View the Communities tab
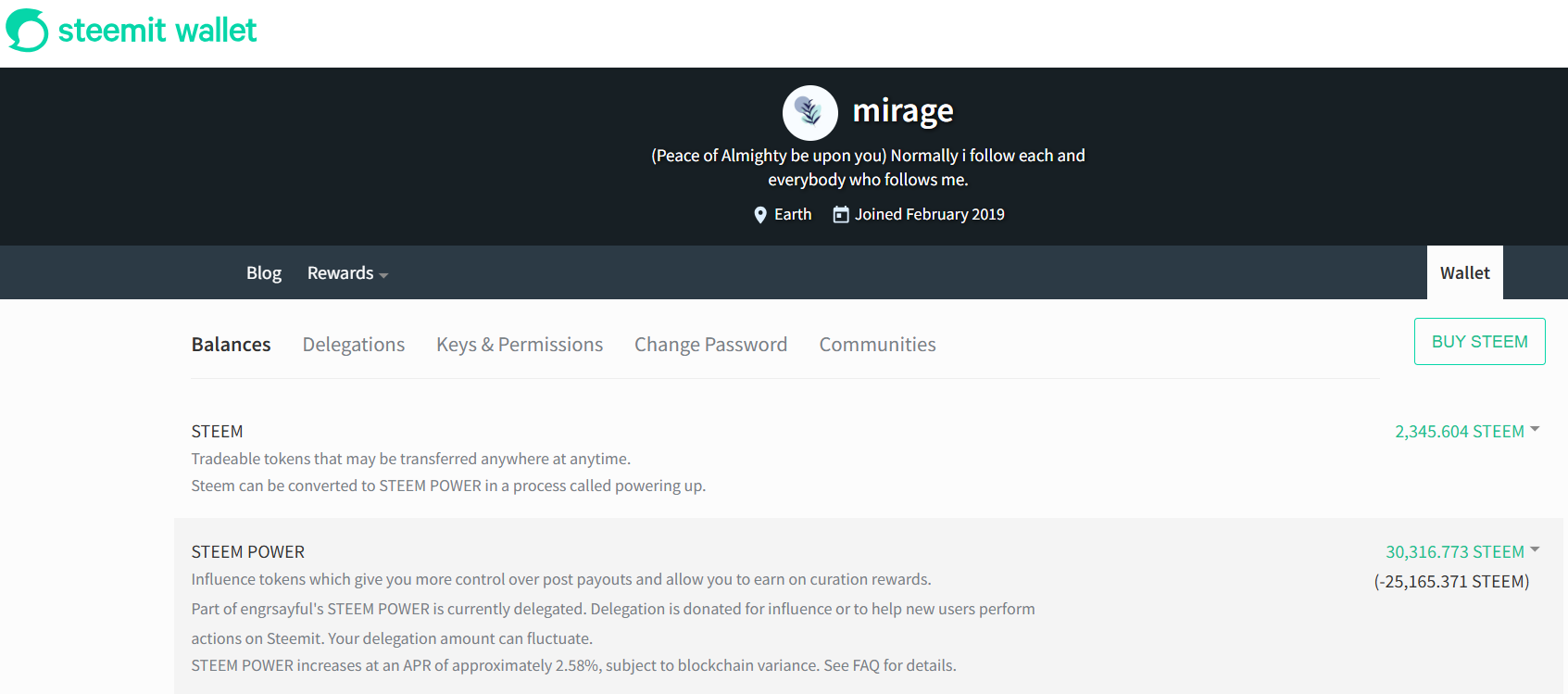This screenshot has height=694, width=1568. tap(877, 345)
